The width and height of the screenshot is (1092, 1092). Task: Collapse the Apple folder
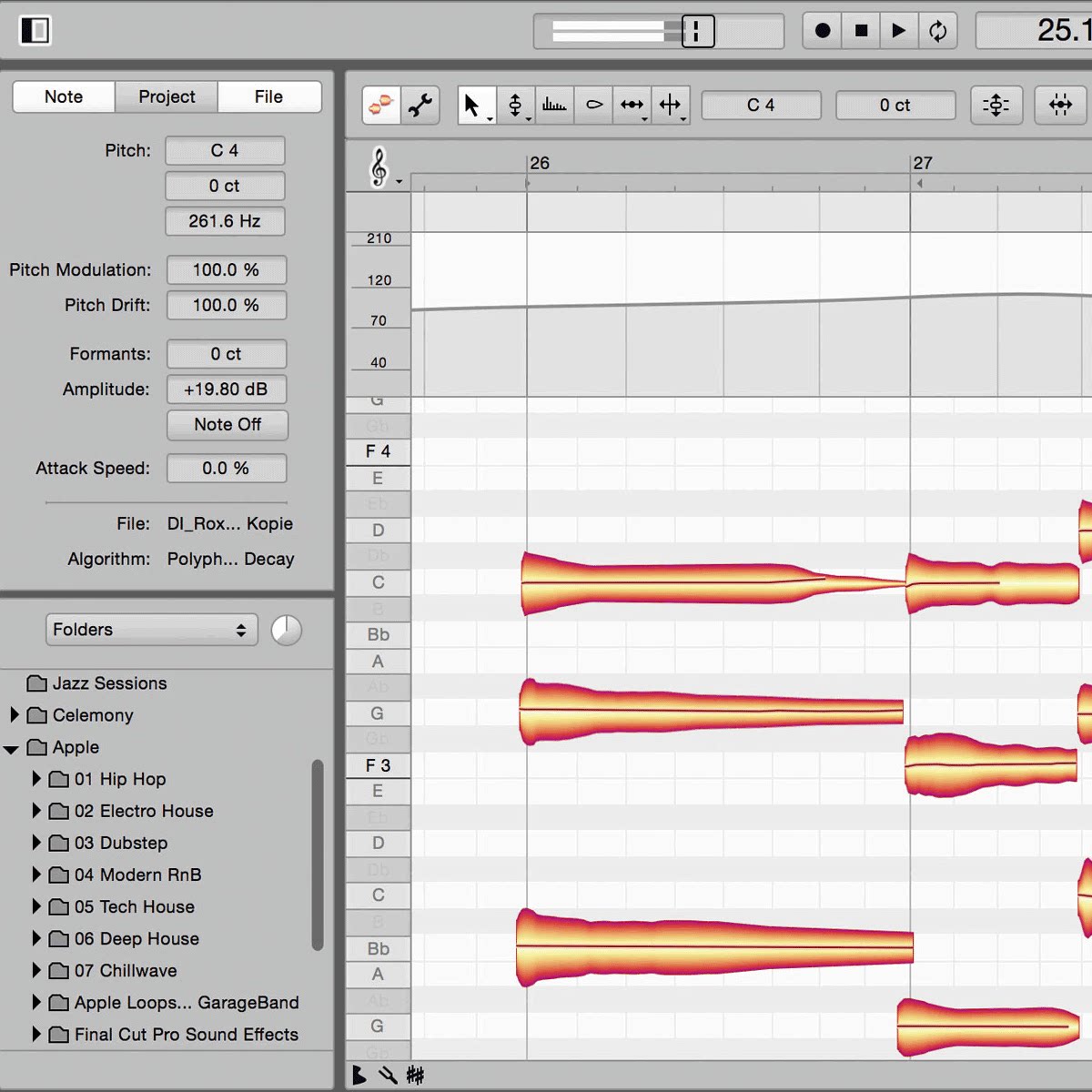12,749
